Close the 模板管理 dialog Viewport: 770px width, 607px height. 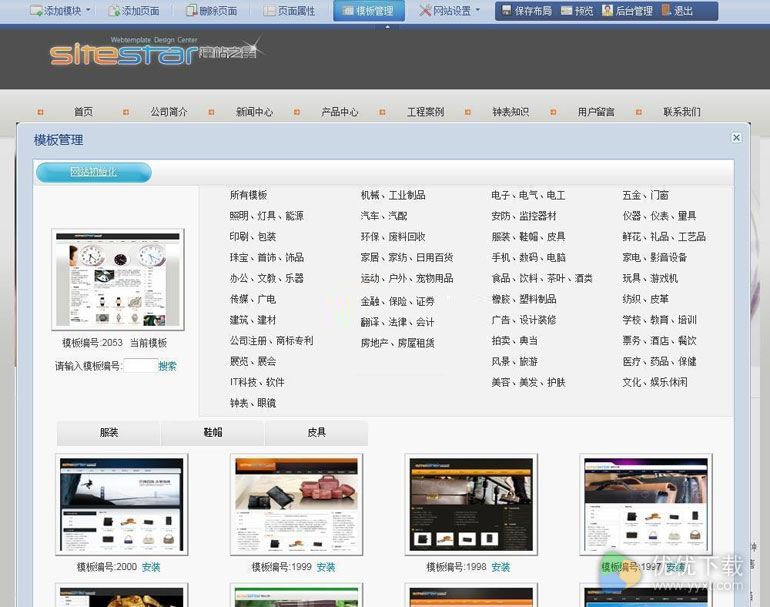pyautogui.click(x=736, y=138)
